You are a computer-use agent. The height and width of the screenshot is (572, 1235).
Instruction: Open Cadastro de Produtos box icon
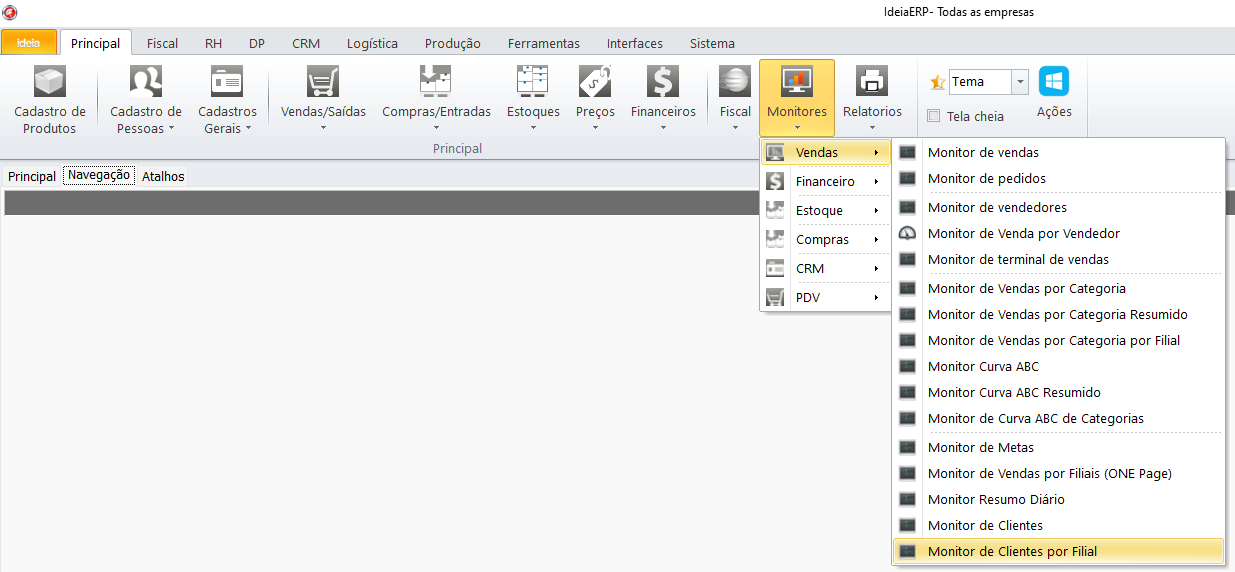point(49,82)
